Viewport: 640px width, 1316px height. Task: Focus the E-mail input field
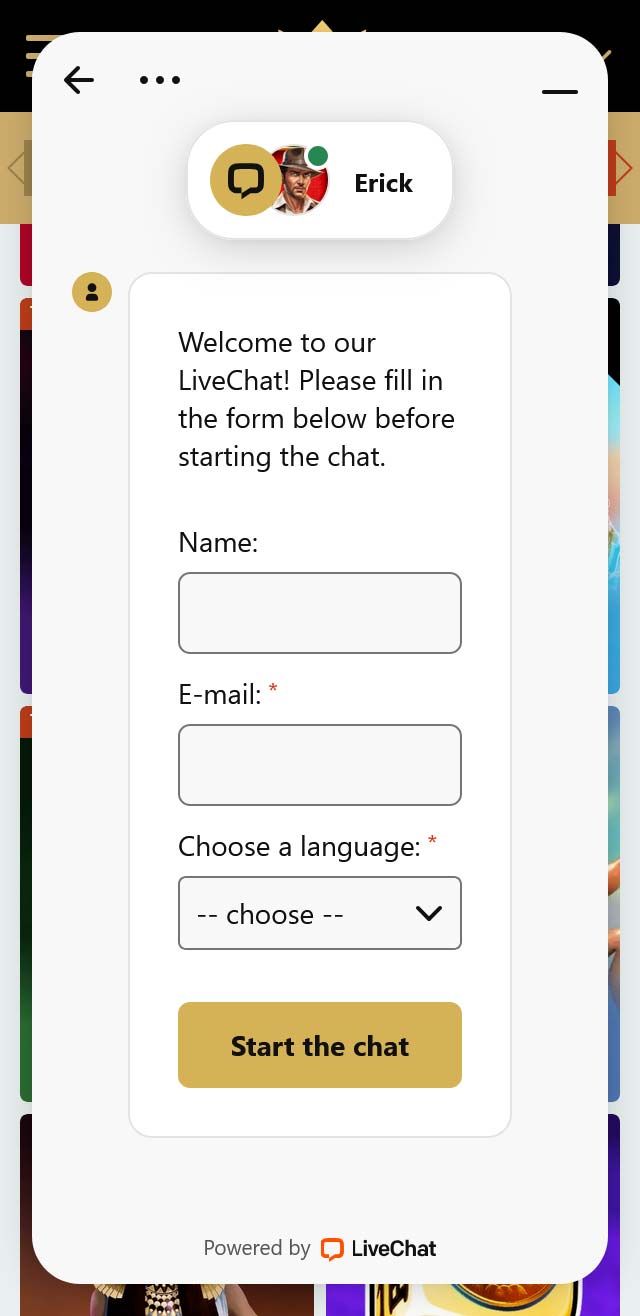(x=320, y=765)
